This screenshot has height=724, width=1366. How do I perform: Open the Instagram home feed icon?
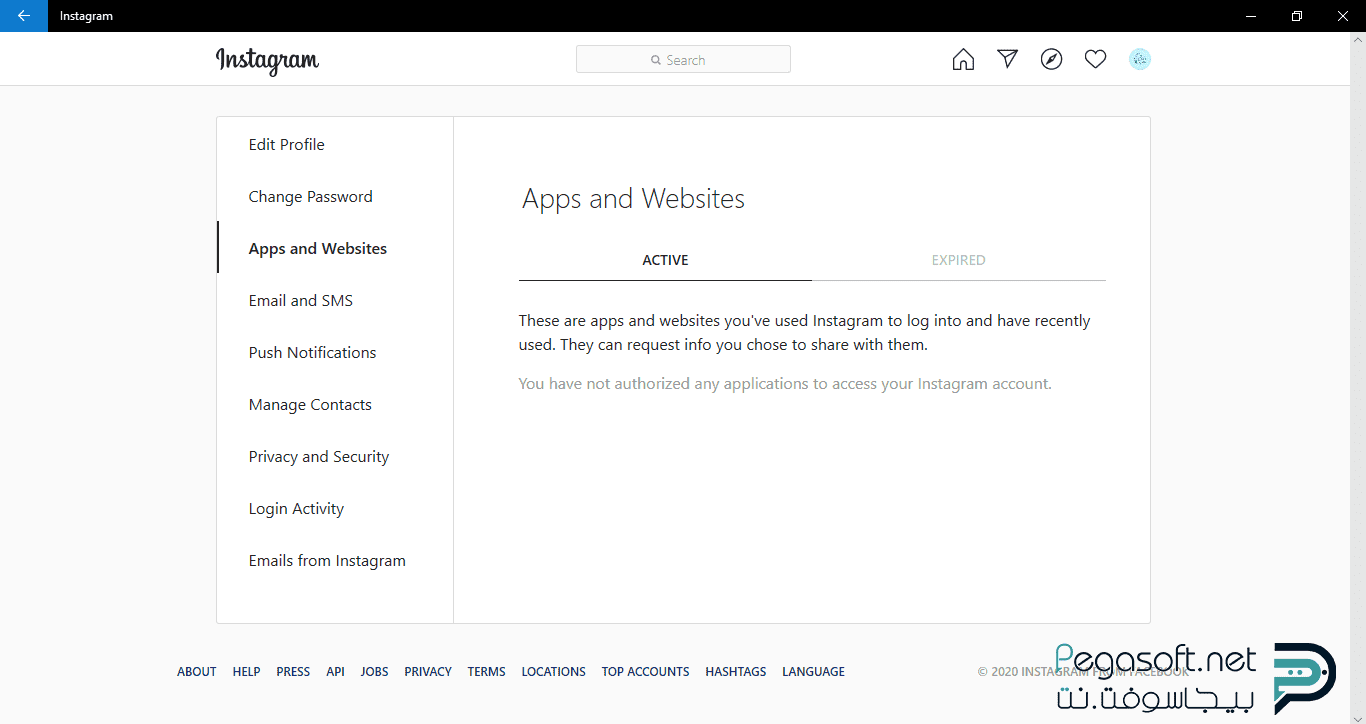click(963, 60)
